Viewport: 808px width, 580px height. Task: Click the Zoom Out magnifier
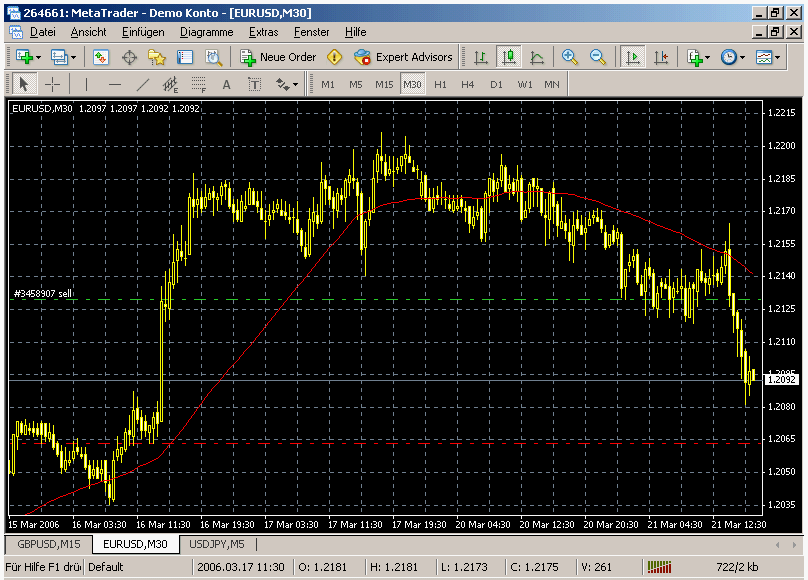tap(598, 57)
